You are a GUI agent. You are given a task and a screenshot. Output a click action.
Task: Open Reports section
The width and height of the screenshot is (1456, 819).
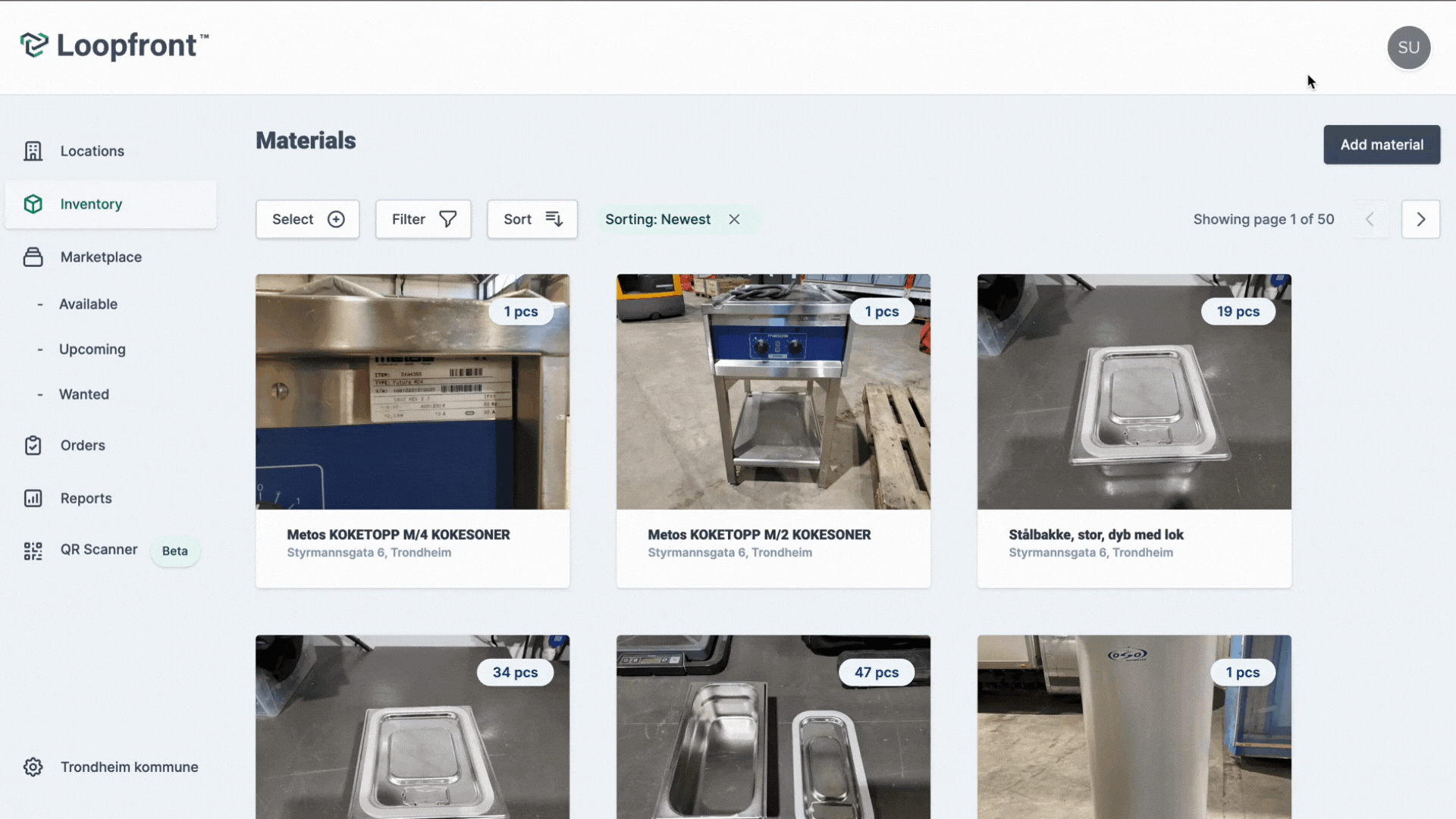click(x=86, y=497)
